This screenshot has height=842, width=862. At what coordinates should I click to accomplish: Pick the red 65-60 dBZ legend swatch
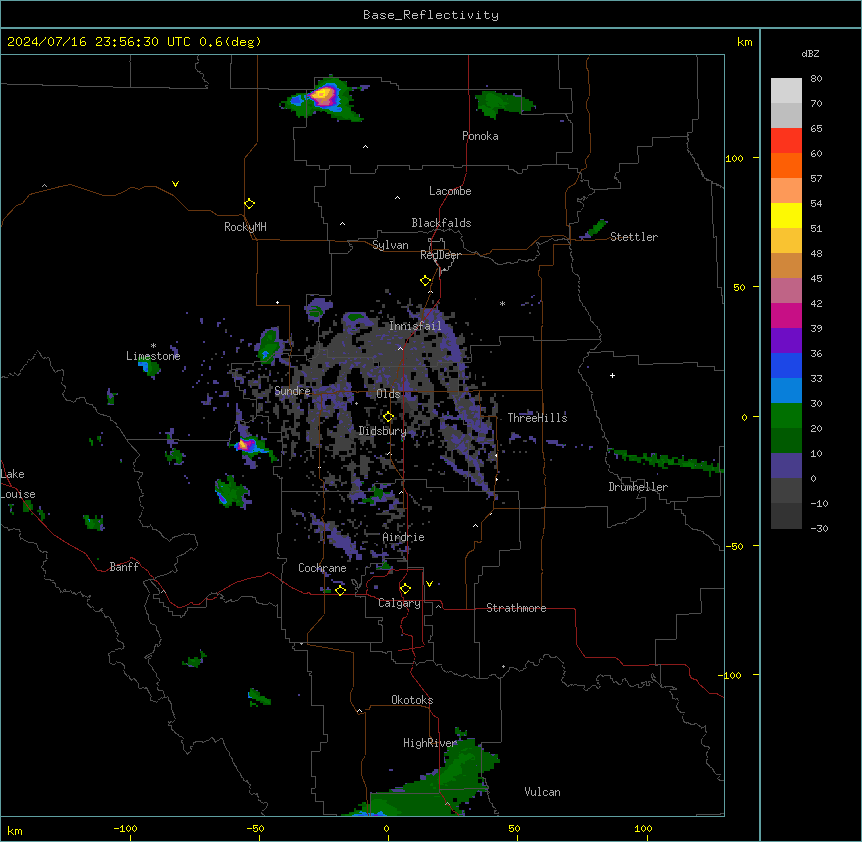tap(786, 141)
